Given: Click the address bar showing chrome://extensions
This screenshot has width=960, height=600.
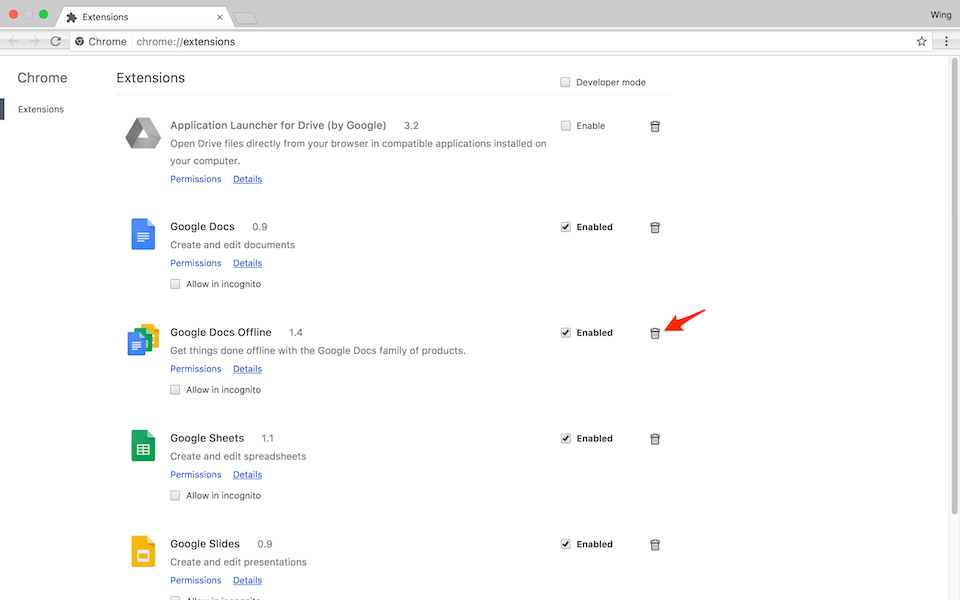Looking at the screenshot, I should coord(500,42).
